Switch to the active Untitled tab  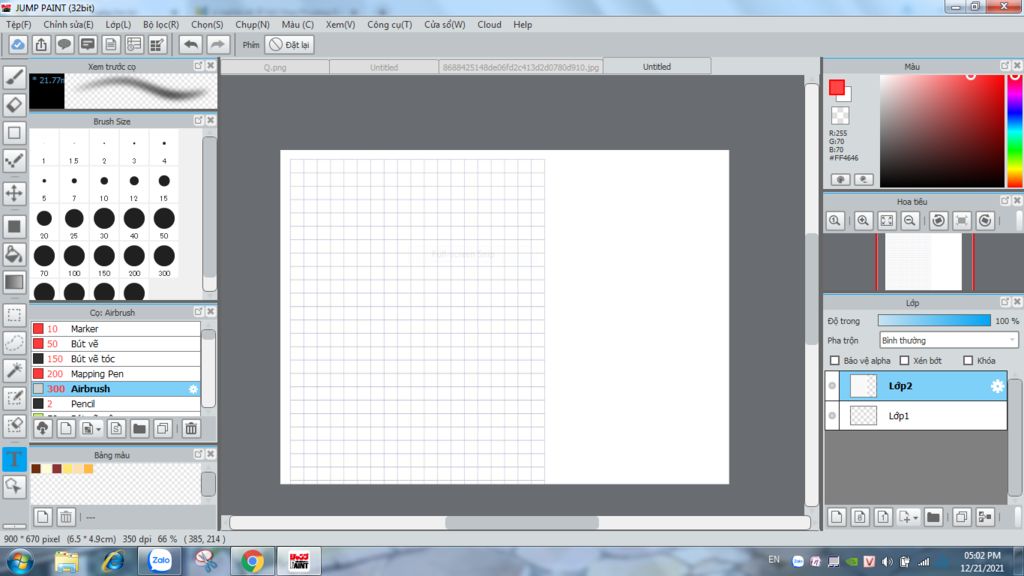pos(656,67)
